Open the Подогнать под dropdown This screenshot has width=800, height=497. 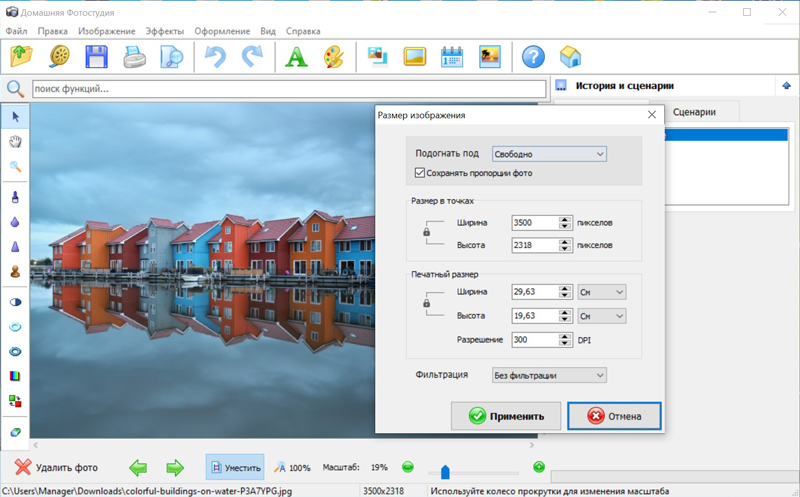tap(549, 154)
